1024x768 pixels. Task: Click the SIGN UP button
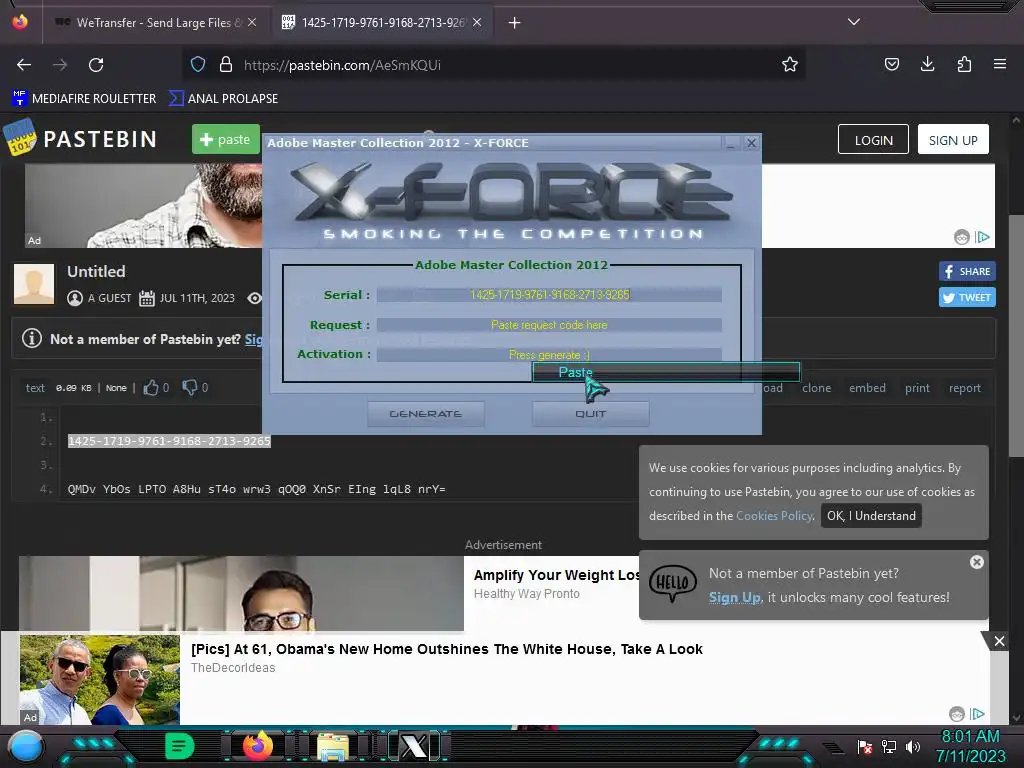coord(953,140)
